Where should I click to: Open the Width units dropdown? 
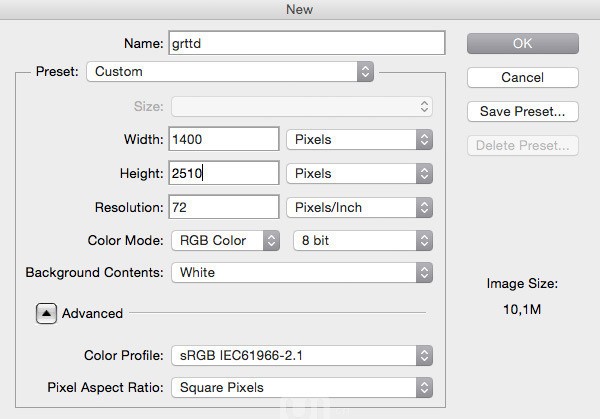coord(359,139)
